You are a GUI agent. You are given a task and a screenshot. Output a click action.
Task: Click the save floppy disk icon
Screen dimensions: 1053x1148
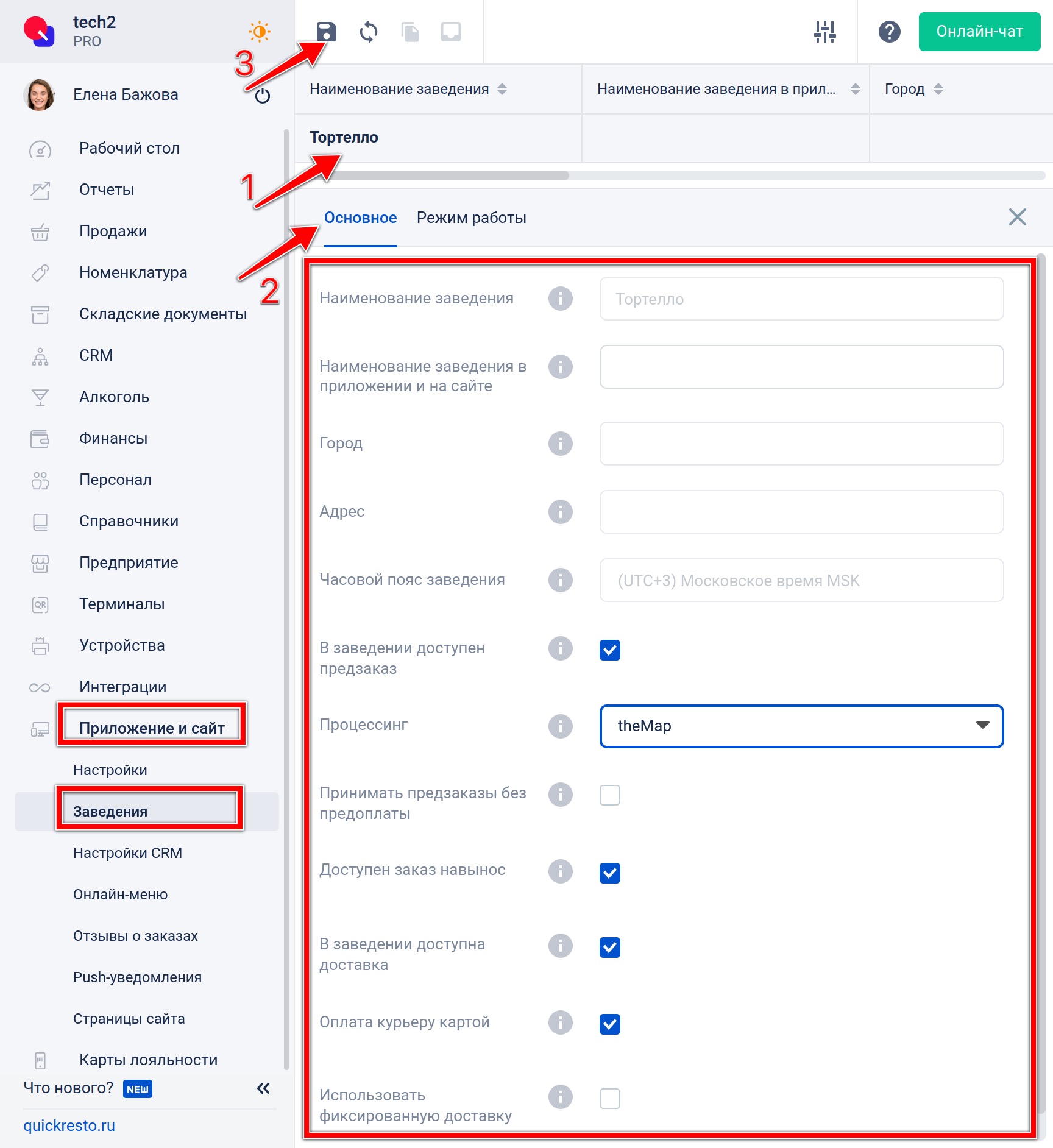[327, 32]
